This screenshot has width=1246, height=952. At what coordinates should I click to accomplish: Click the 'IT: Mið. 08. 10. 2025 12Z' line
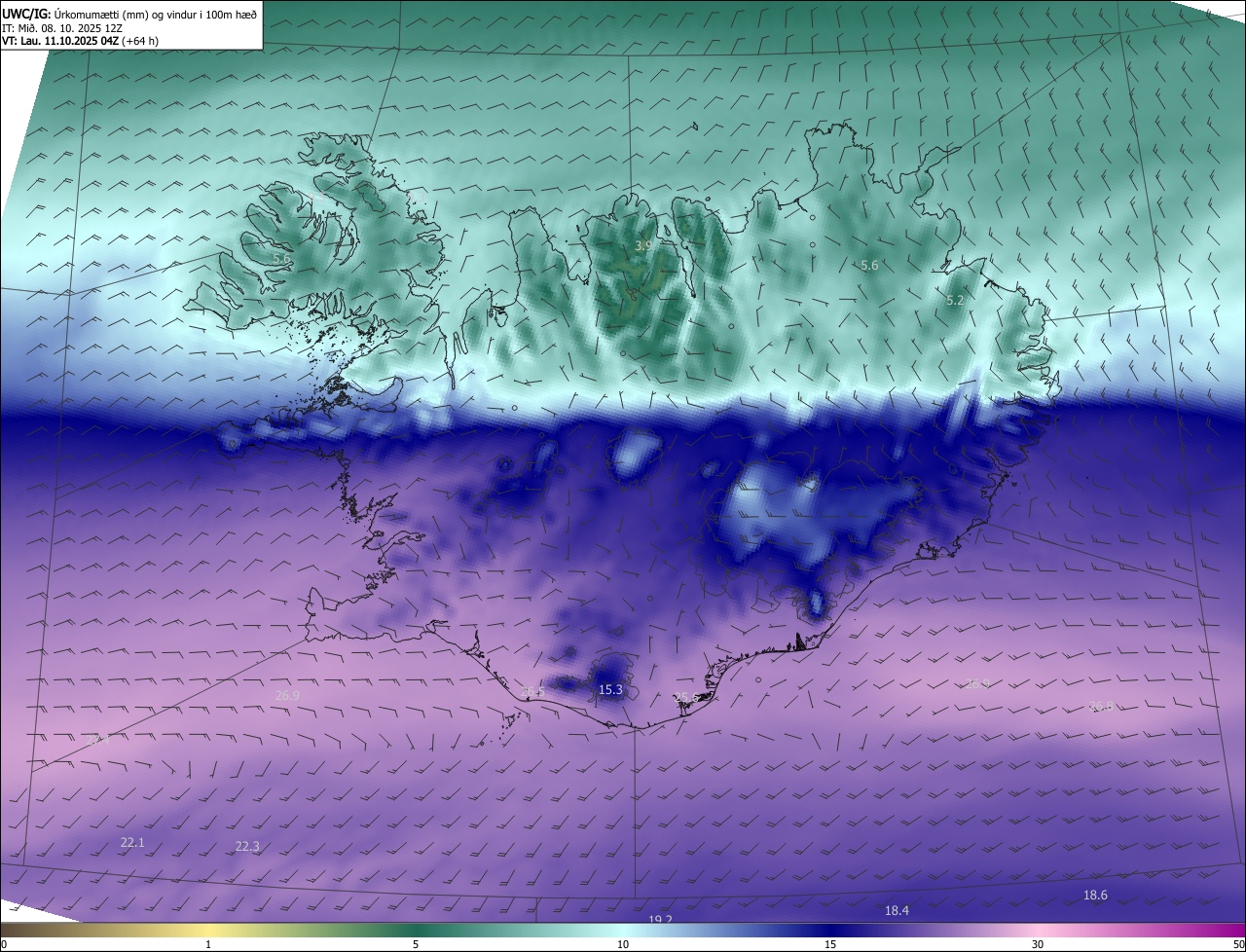click(62, 27)
